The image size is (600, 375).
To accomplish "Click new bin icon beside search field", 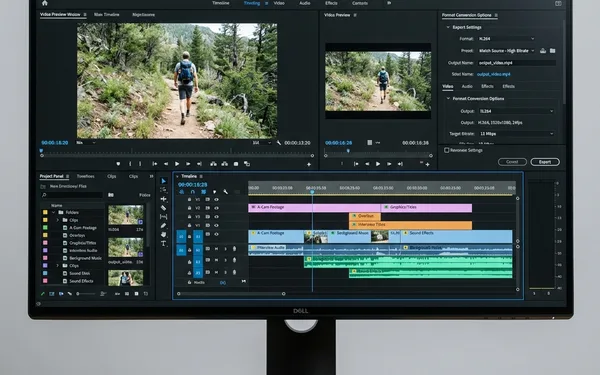I will (111, 195).
